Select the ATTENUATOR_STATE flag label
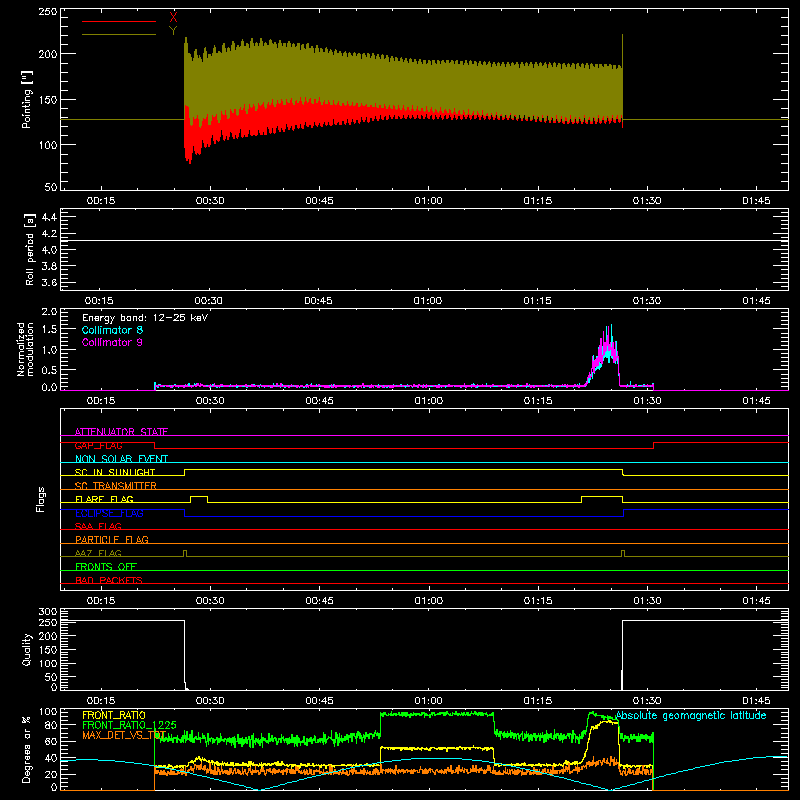Image resolution: width=800 pixels, height=800 pixels. [121, 432]
